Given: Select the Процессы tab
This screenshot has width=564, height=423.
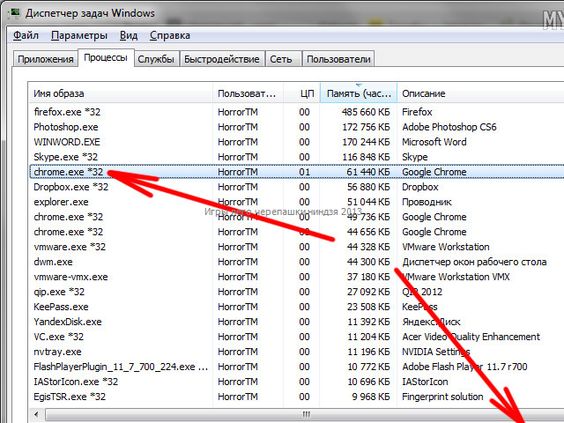Looking at the screenshot, I should click(106, 58).
